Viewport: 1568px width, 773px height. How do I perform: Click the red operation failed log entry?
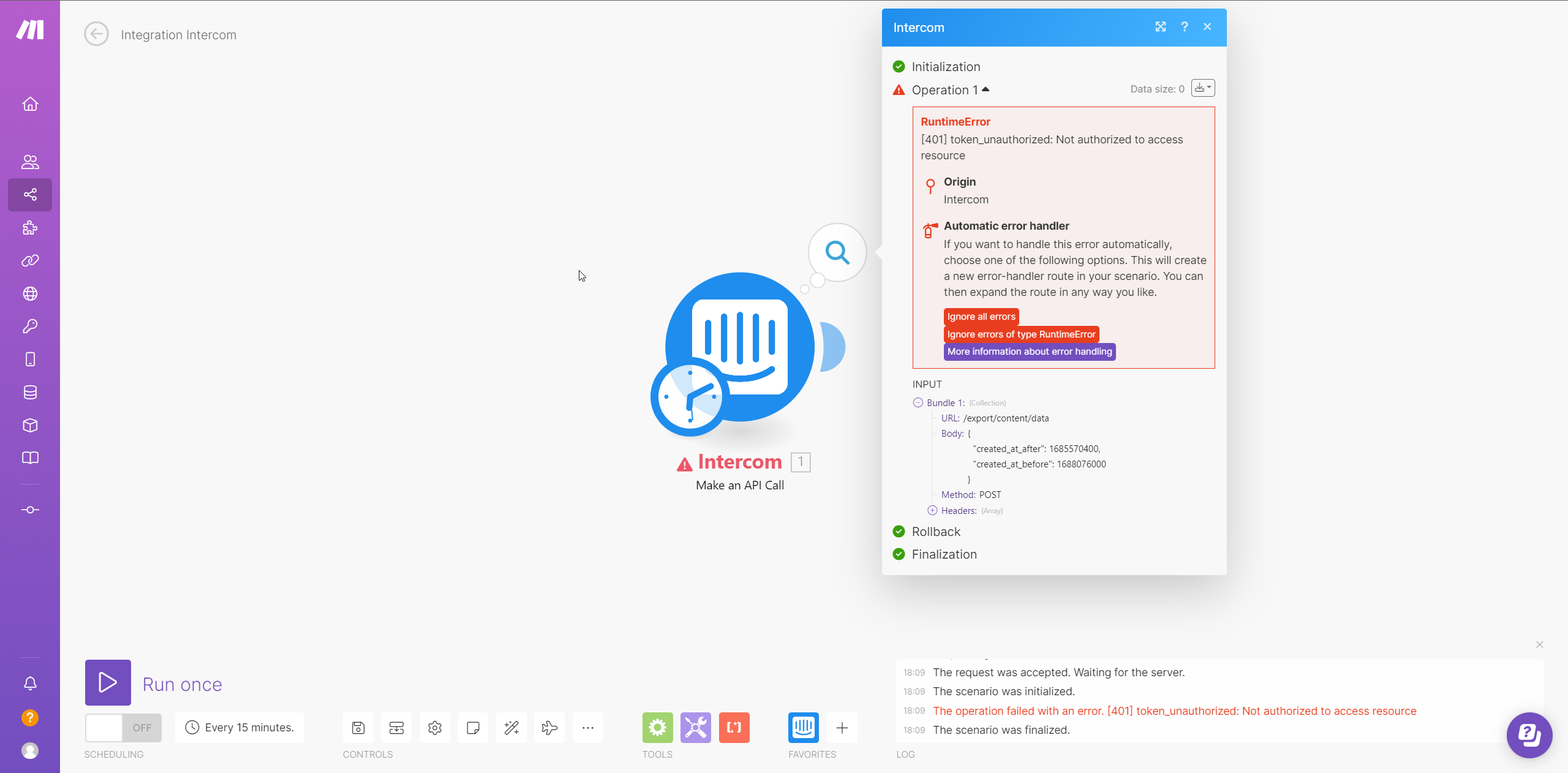tap(1174, 711)
